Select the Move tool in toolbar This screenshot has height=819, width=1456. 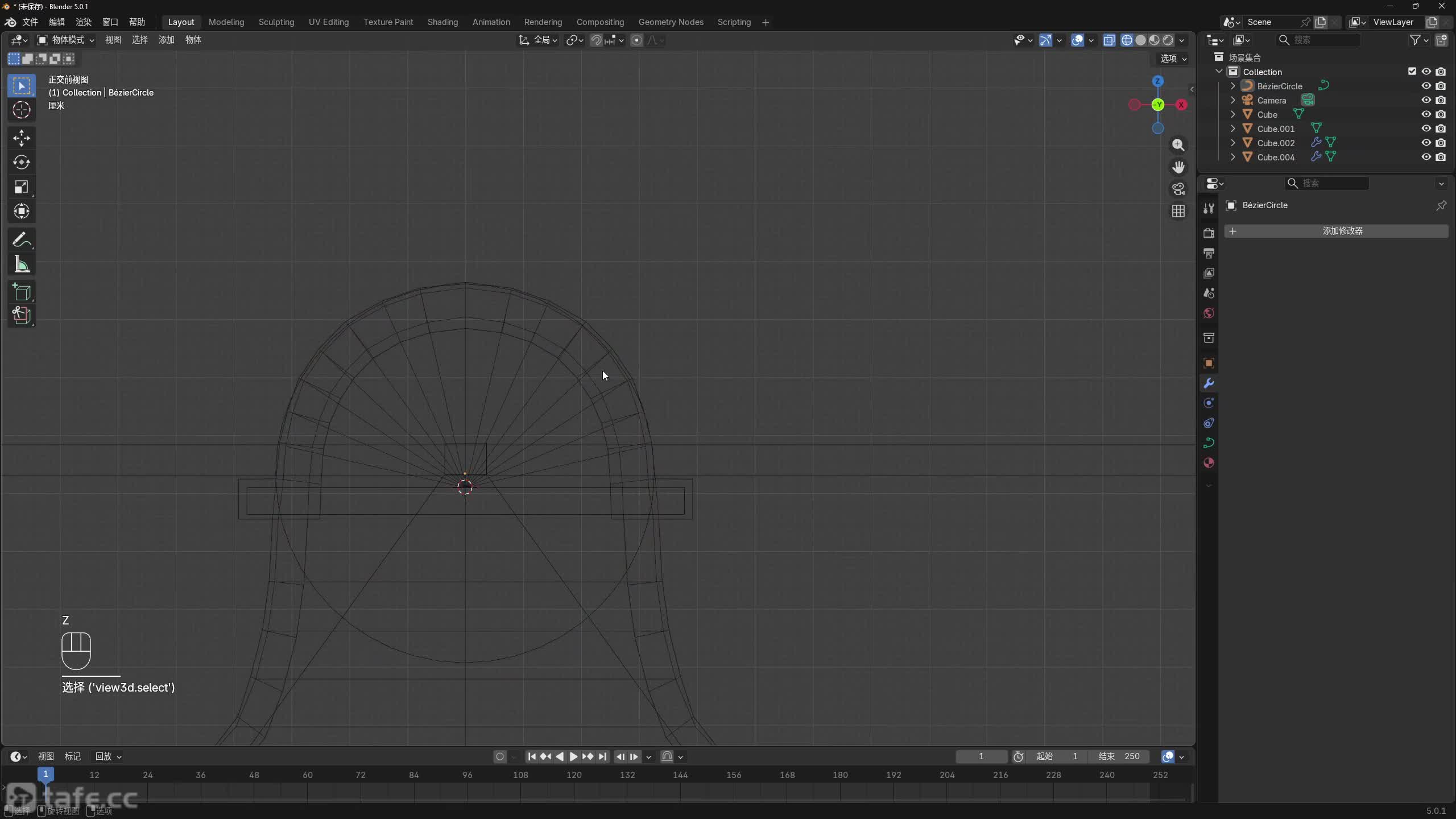tap(22, 138)
